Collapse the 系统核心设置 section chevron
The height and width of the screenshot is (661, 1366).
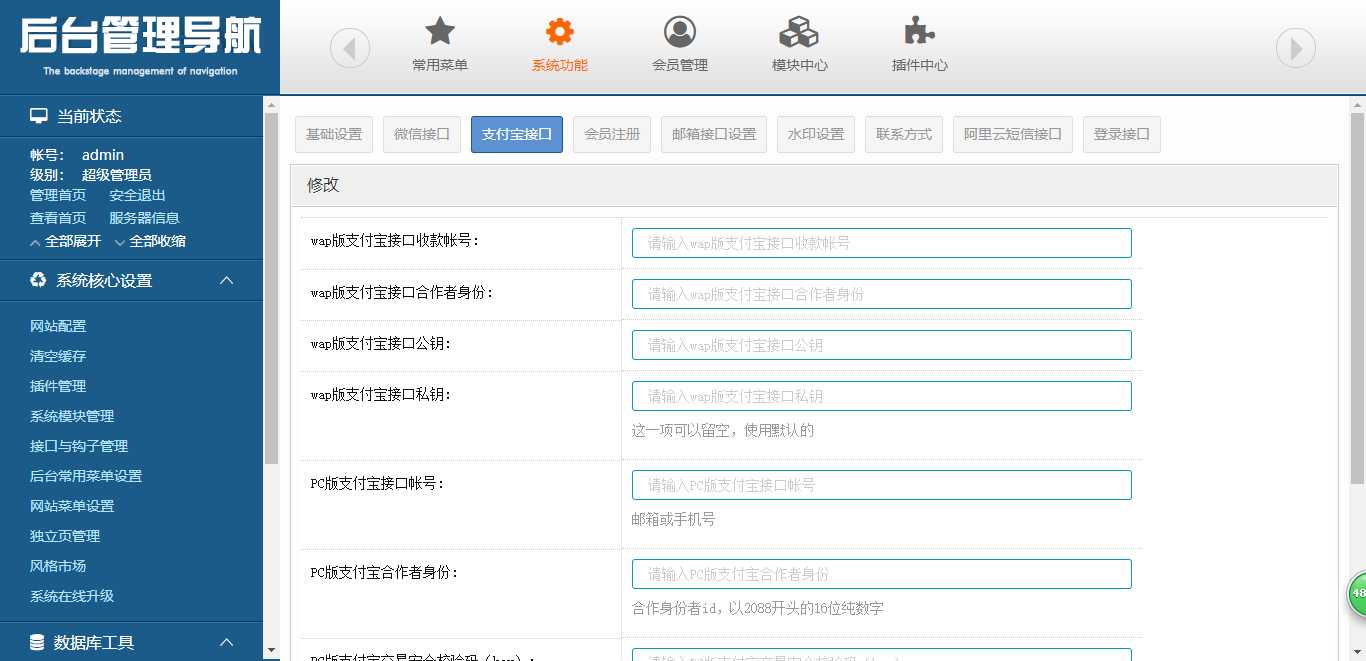(227, 280)
